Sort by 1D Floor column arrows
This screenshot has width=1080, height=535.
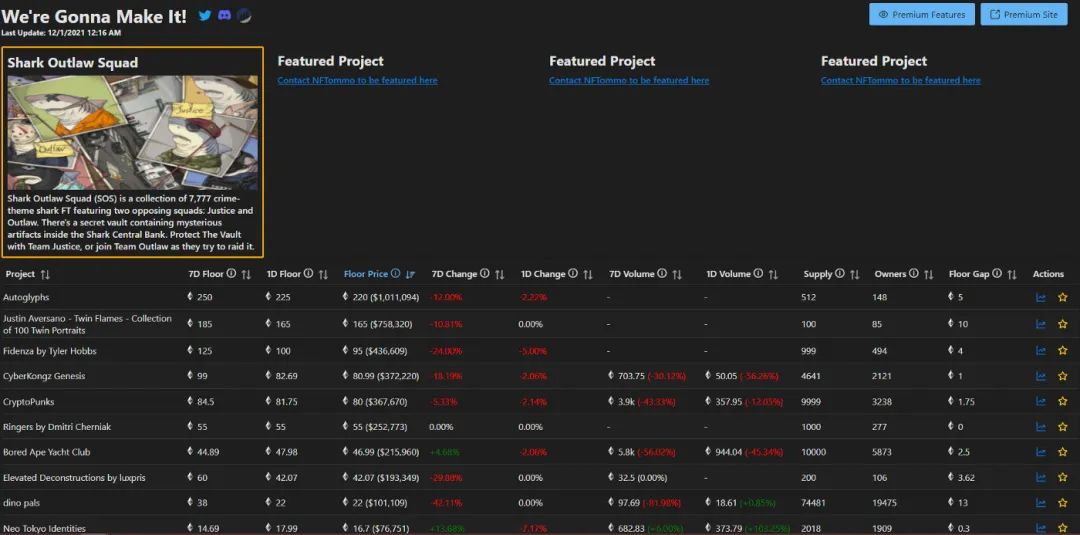pyautogui.click(x=323, y=275)
